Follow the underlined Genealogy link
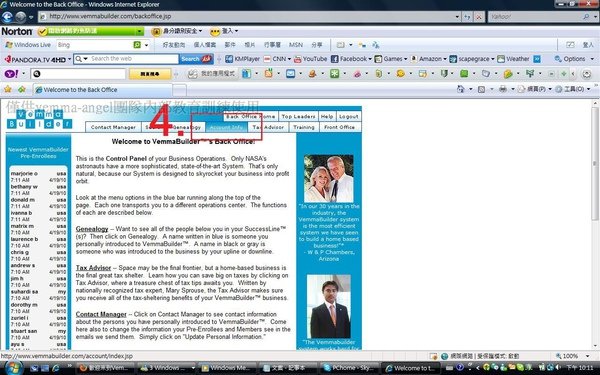 (x=92, y=229)
